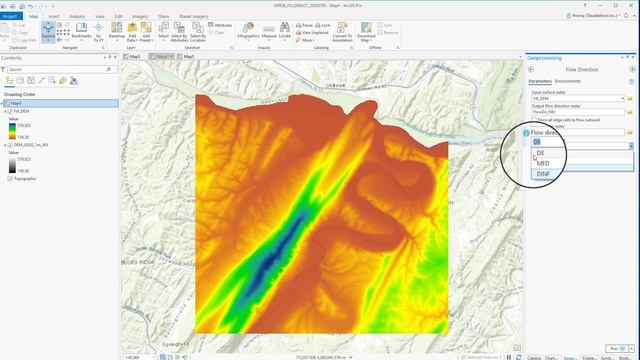Viewport: 640px width, 360px height.
Task: Click the Convert To Annotation icon
Action: tap(342, 27)
